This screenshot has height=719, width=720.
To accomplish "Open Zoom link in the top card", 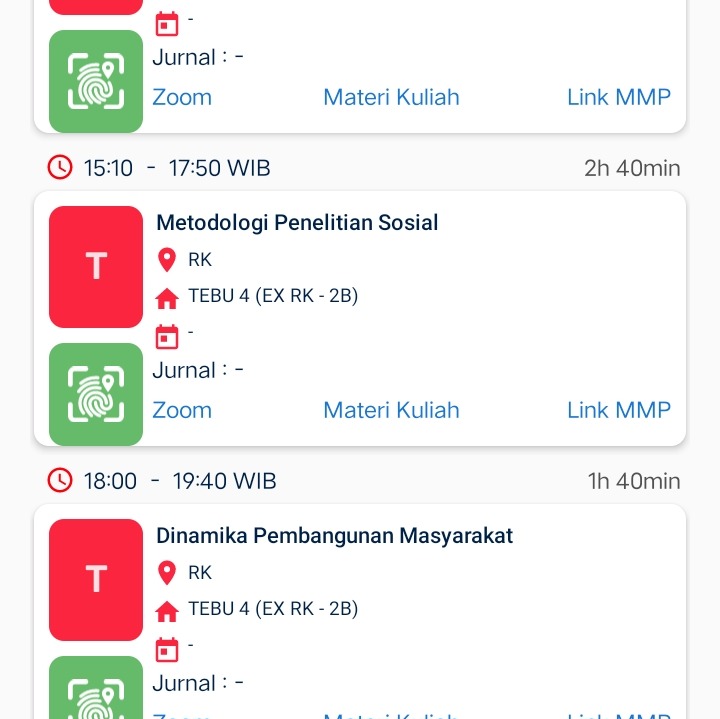I will click(182, 97).
